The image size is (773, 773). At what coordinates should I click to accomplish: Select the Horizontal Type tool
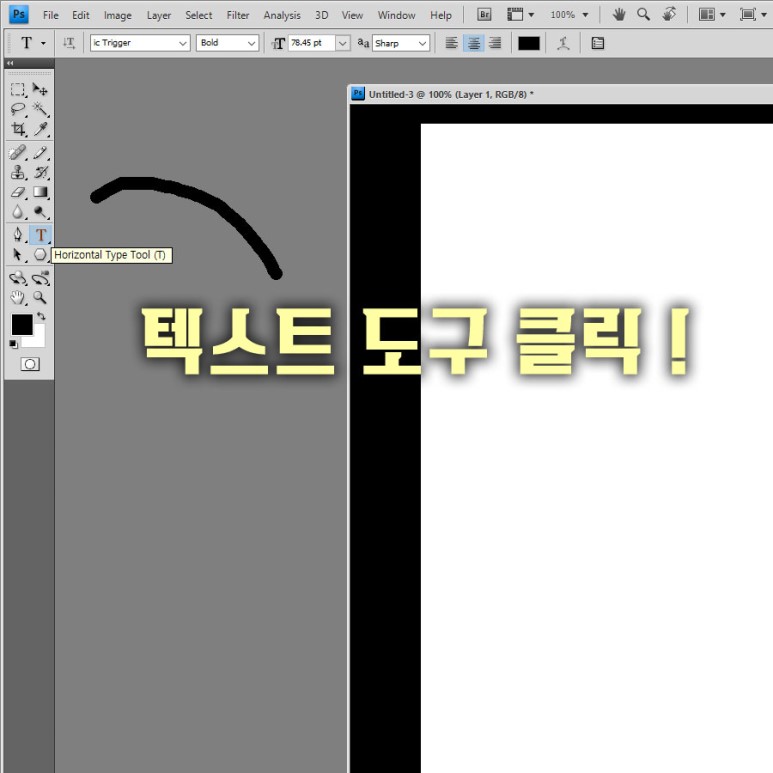click(x=40, y=235)
